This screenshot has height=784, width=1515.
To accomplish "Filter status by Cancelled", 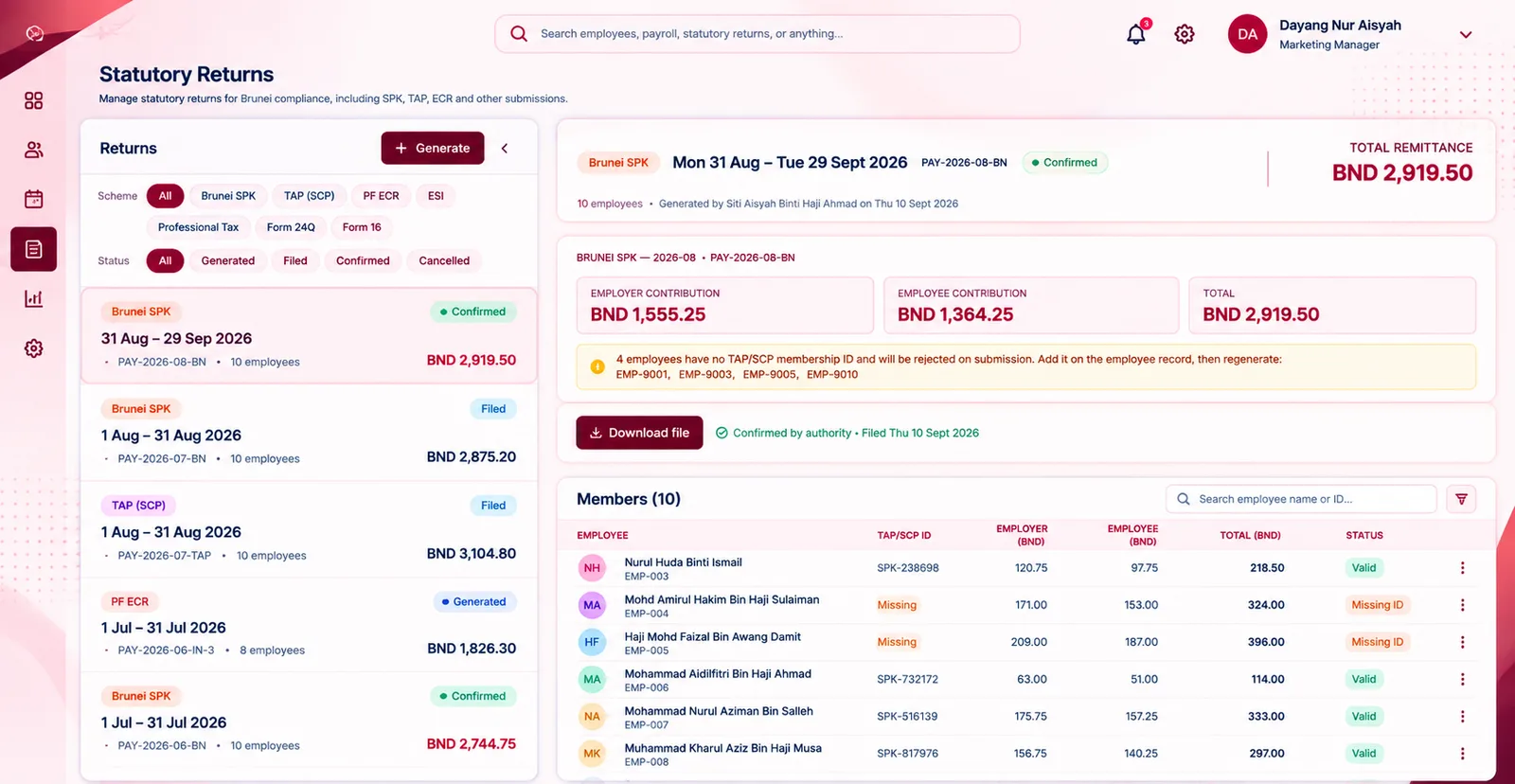I will click(444, 260).
